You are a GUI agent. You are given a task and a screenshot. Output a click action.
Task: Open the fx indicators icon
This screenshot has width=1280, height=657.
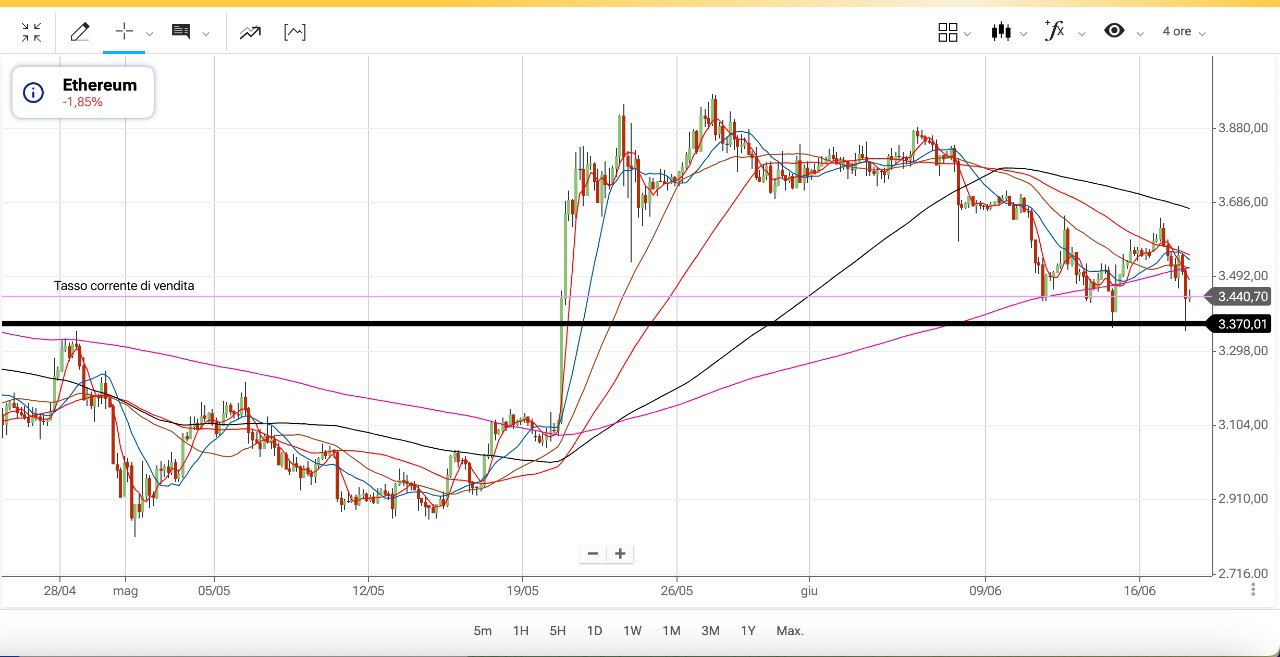[x=1054, y=31]
